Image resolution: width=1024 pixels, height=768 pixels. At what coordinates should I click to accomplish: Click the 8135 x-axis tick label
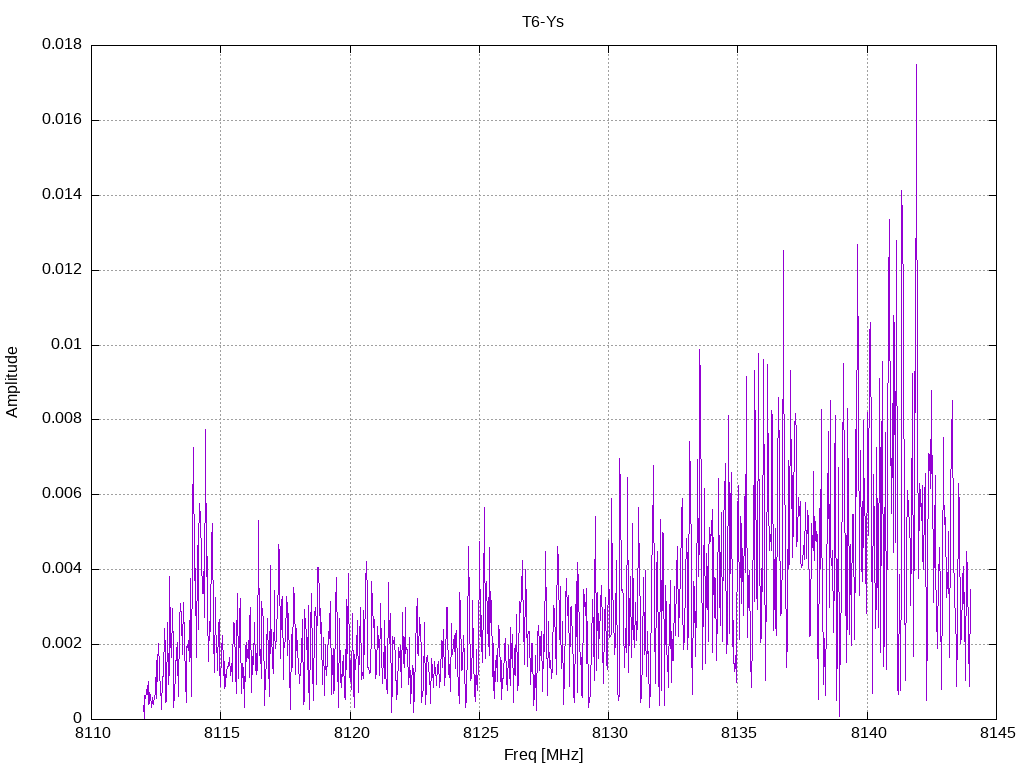[x=739, y=733]
